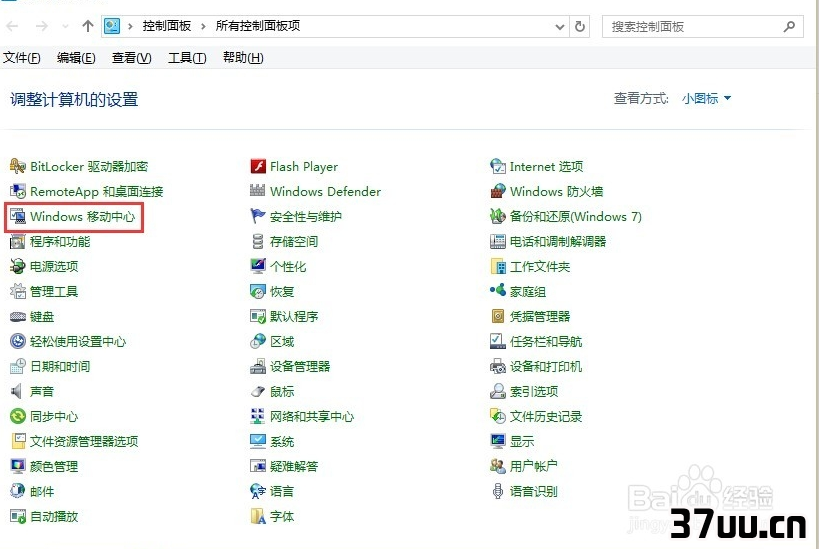Click the 存储空间 drives icon
The image size is (819, 549).
(258, 241)
